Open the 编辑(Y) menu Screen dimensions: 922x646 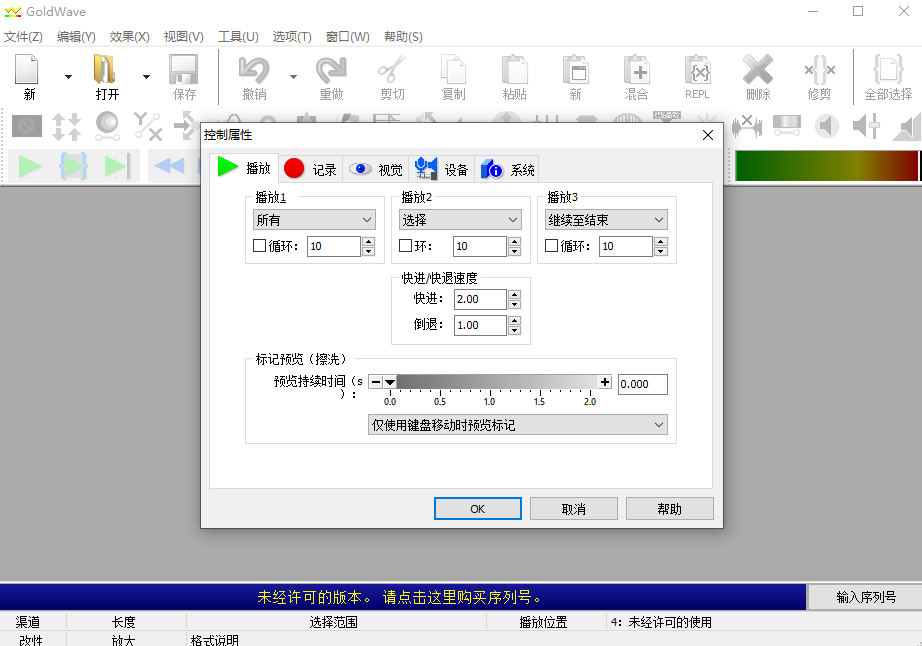click(x=76, y=37)
